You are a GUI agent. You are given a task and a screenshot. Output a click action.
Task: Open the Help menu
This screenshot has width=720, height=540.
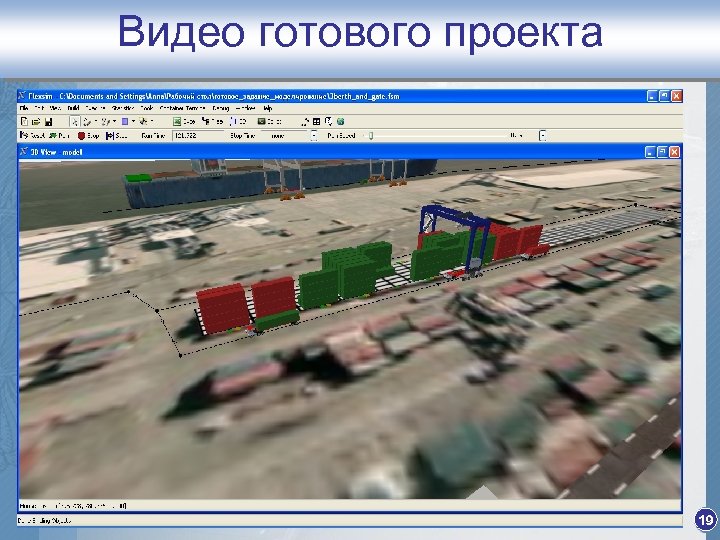pos(267,108)
